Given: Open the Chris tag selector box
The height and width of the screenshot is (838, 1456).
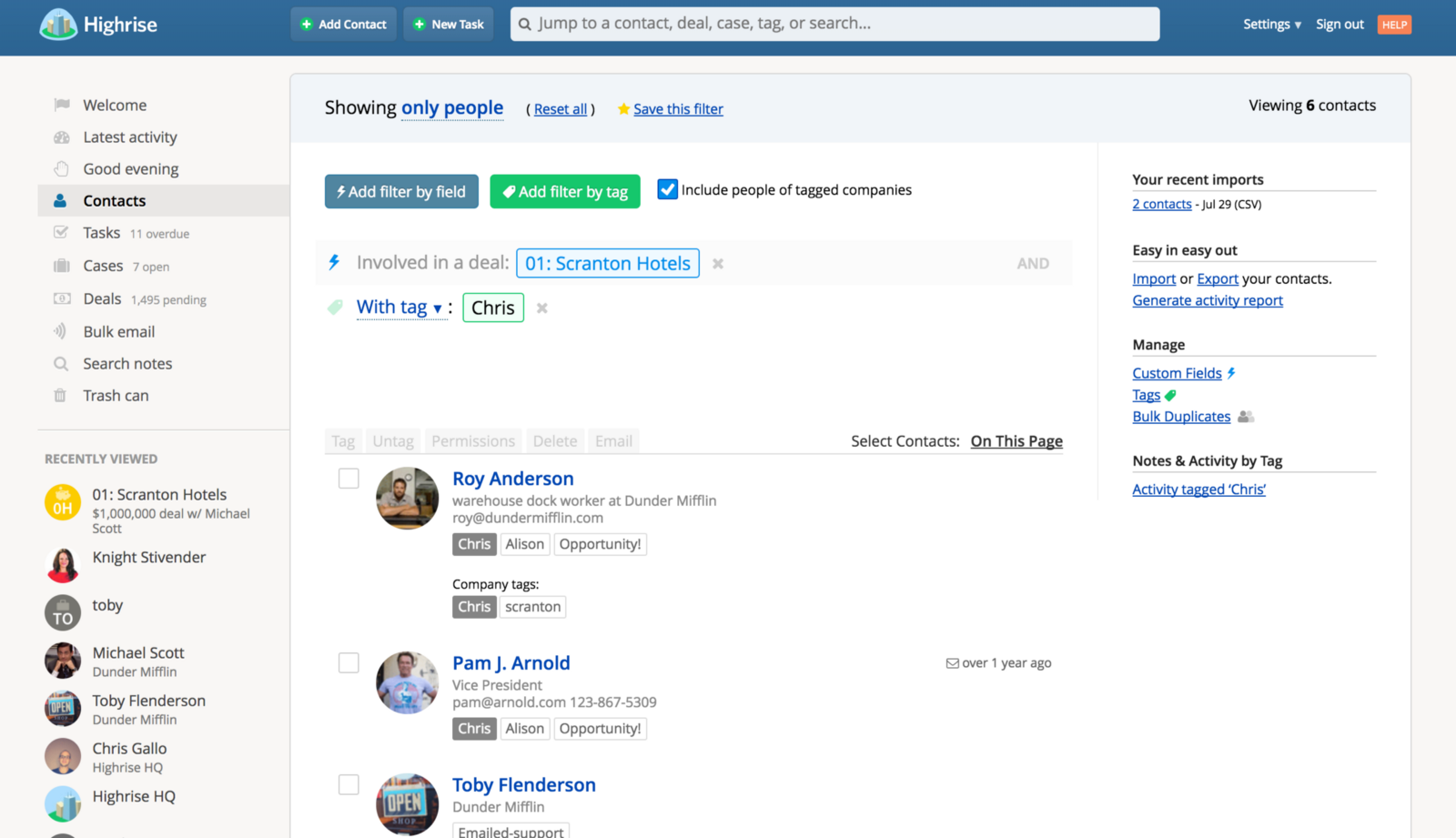Looking at the screenshot, I should coord(493,308).
